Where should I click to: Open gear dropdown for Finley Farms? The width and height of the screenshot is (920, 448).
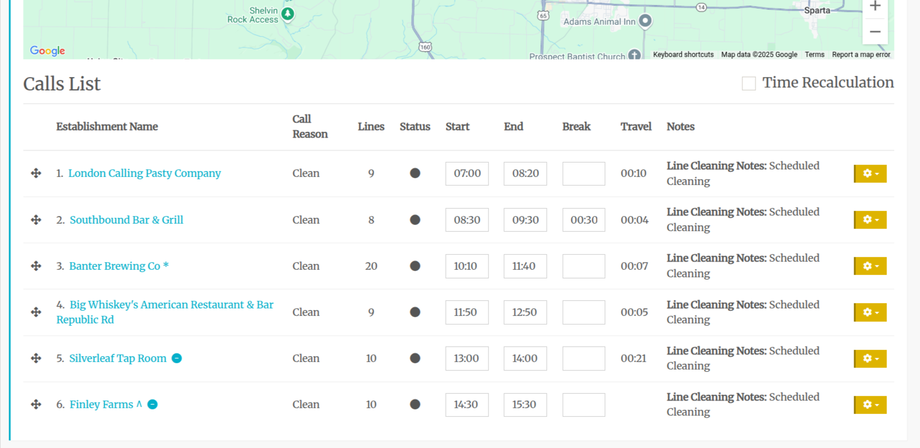click(x=870, y=405)
